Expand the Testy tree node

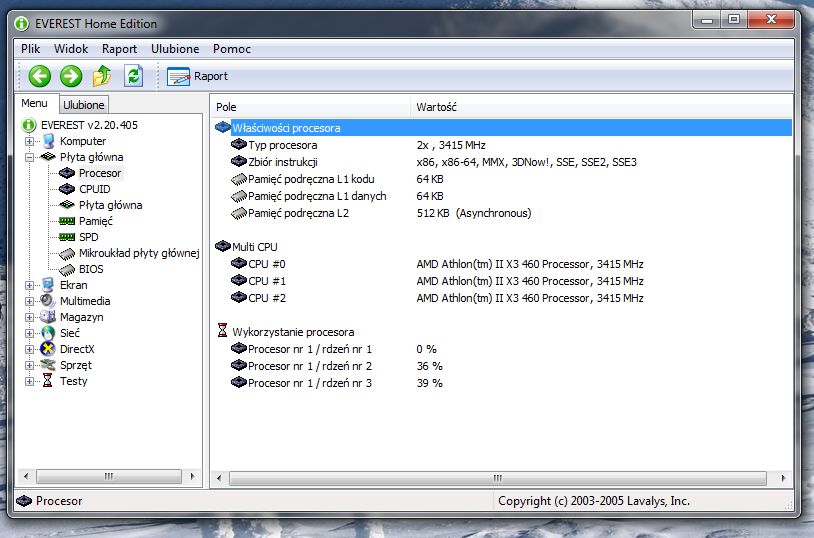[x=30, y=382]
